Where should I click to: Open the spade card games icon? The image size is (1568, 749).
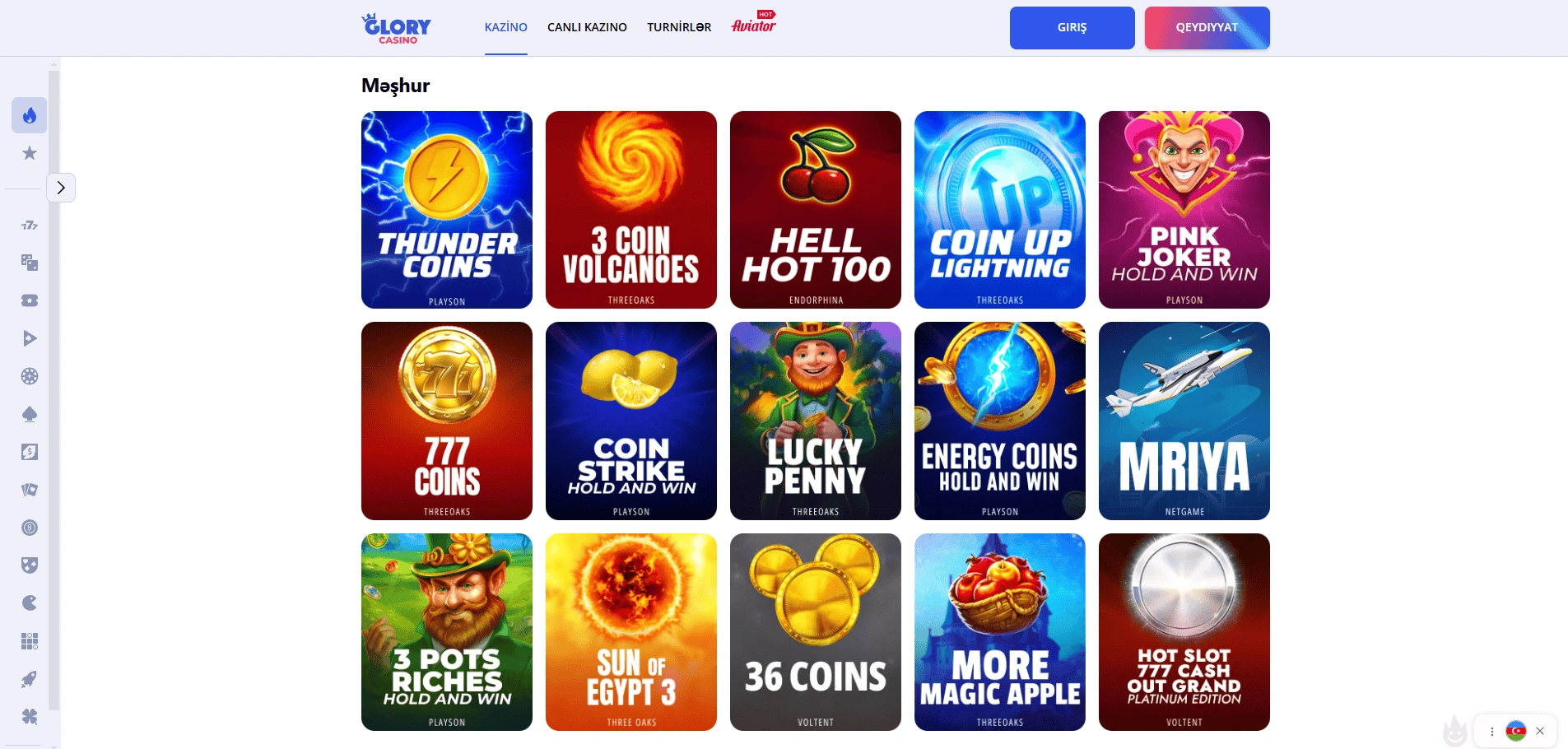pyautogui.click(x=30, y=414)
